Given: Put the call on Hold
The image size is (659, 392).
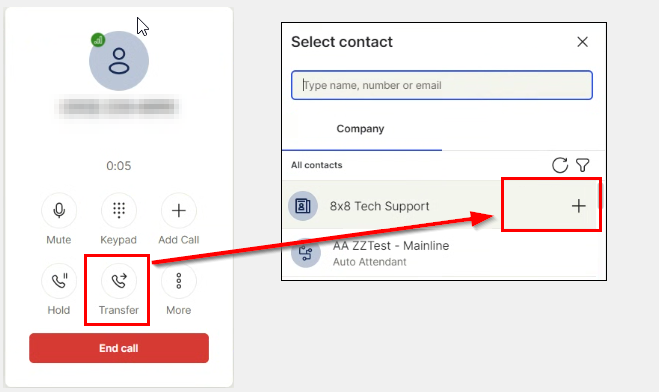Looking at the screenshot, I should [59, 281].
